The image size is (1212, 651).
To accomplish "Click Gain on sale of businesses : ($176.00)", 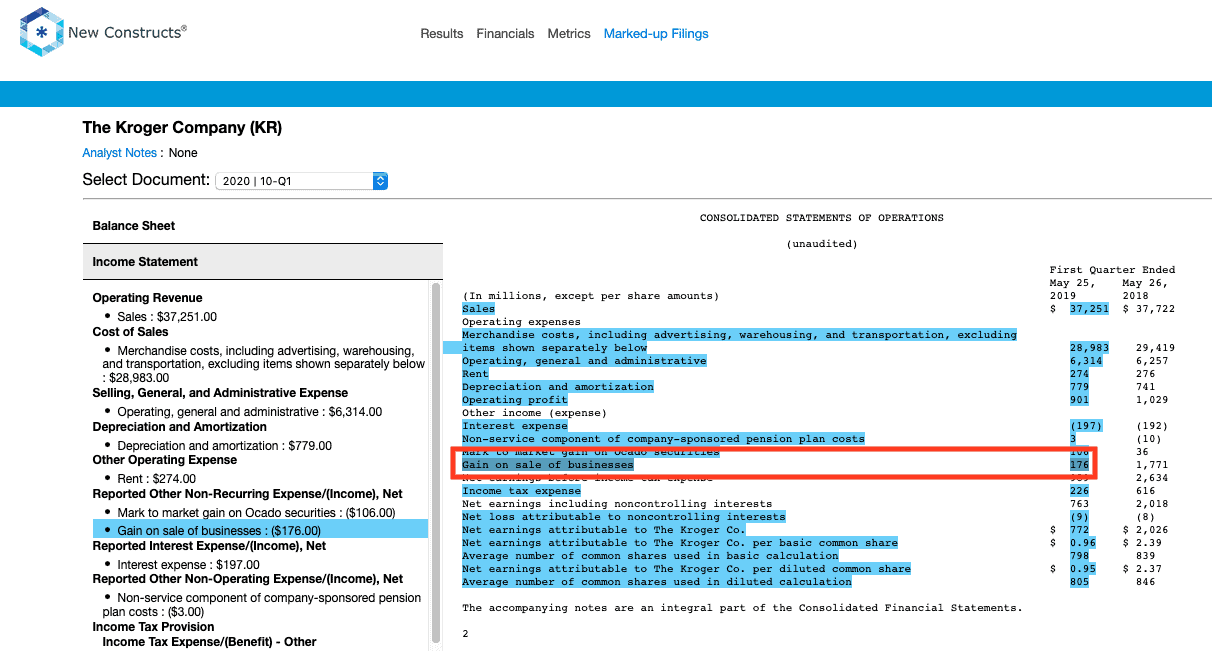I will pyautogui.click(x=260, y=530).
